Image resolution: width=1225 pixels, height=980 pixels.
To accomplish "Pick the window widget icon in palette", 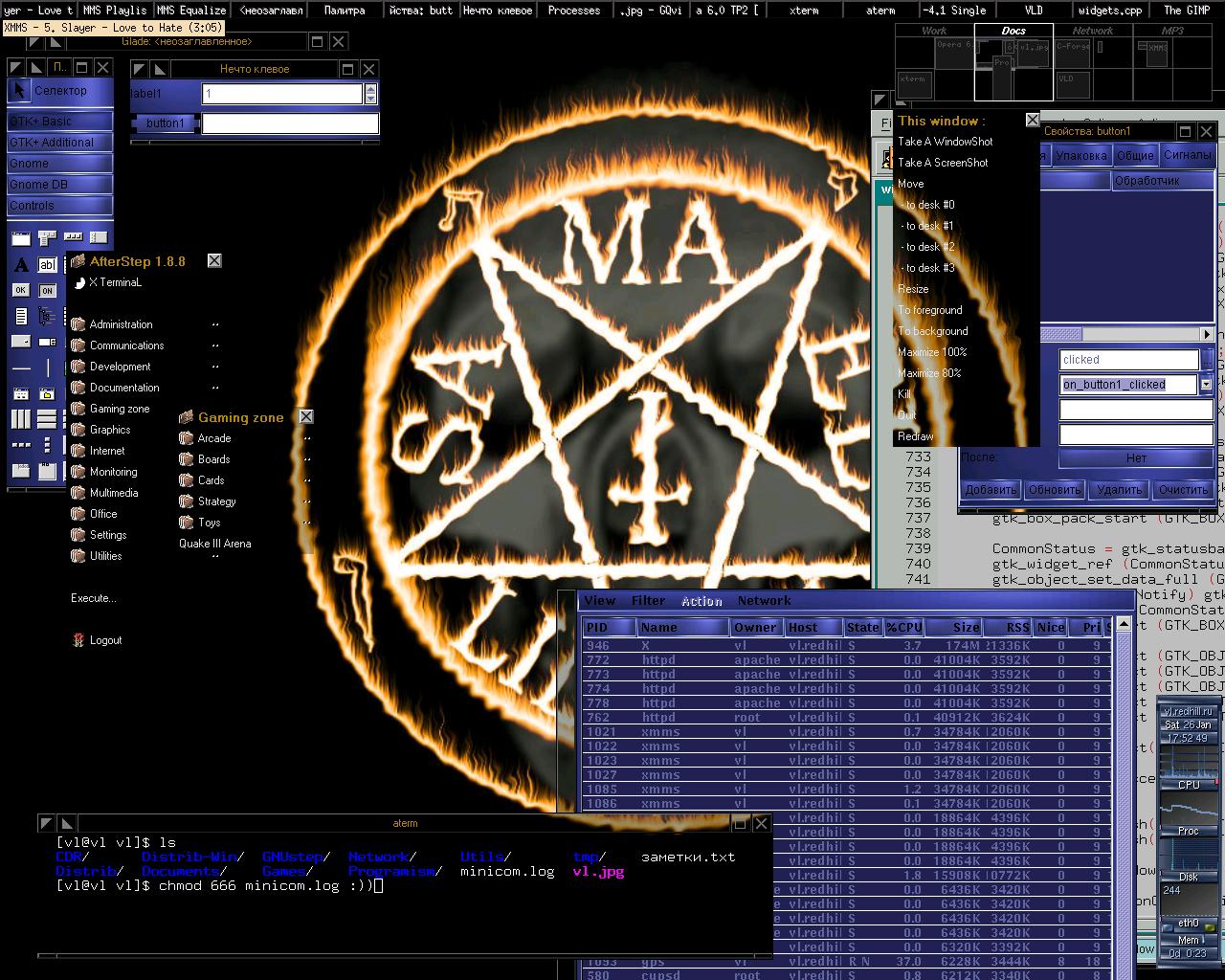I will click(21, 238).
